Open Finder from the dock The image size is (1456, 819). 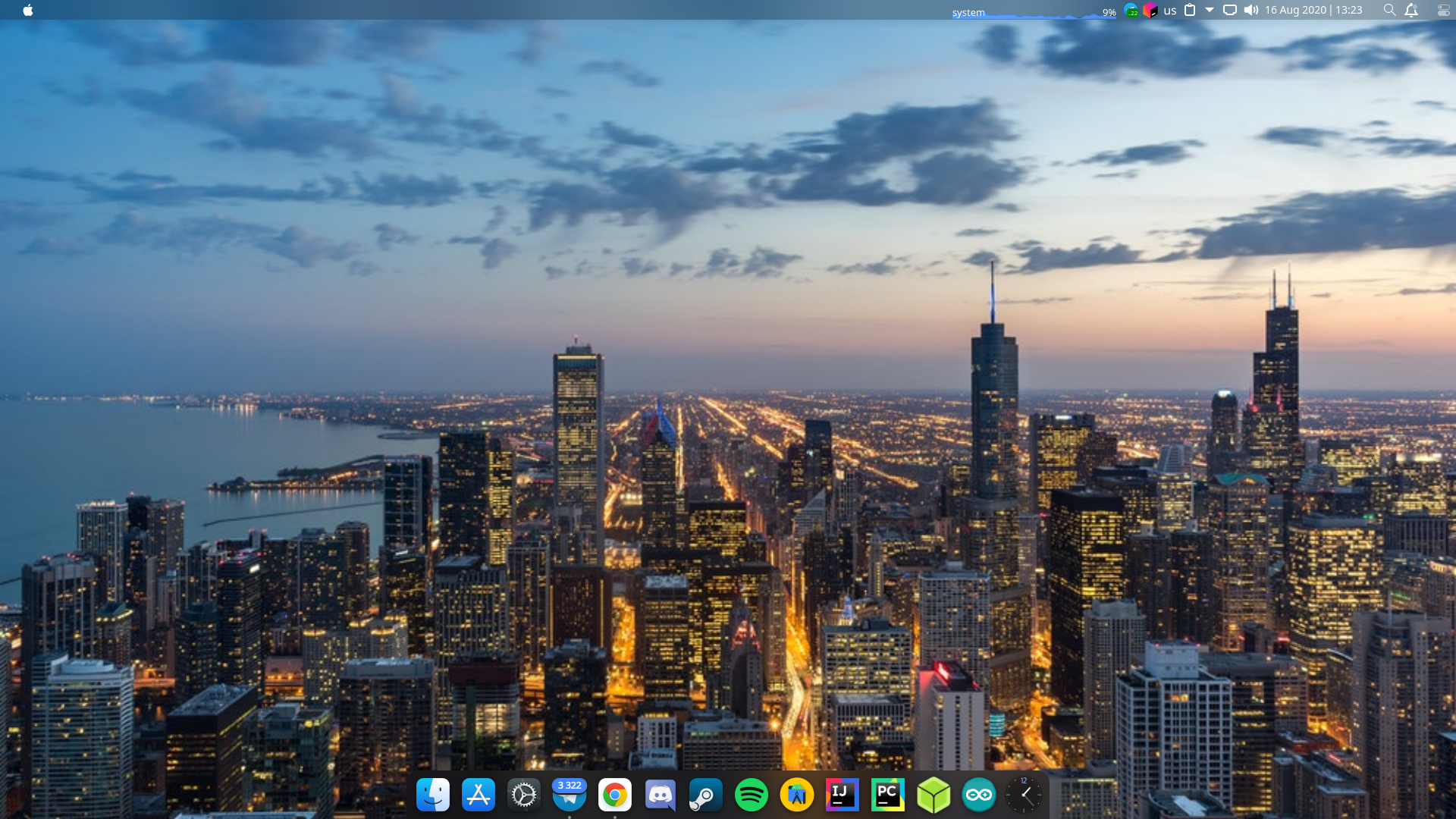click(x=433, y=795)
